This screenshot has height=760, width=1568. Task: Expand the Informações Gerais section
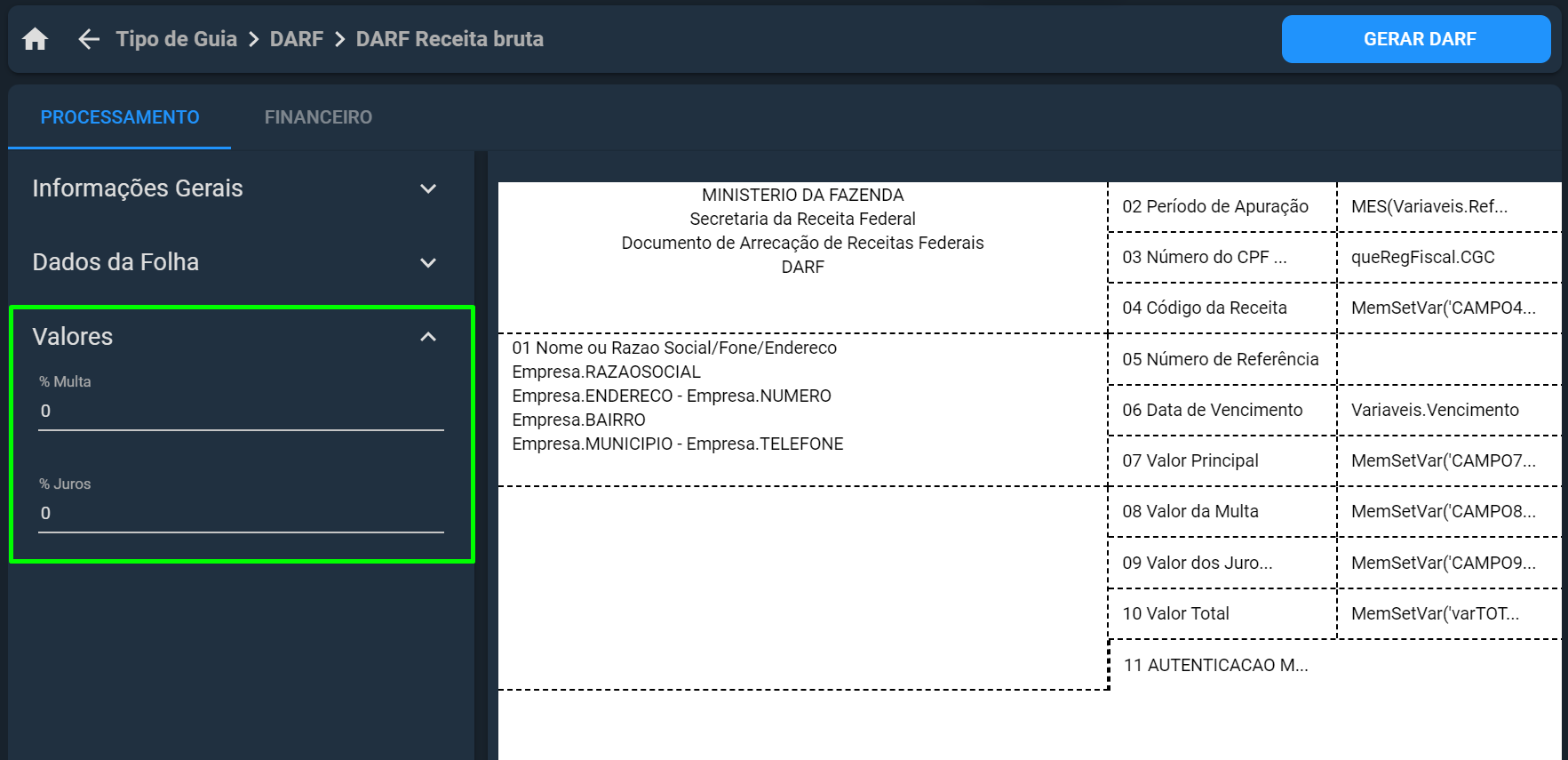click(x=235, y=188)
